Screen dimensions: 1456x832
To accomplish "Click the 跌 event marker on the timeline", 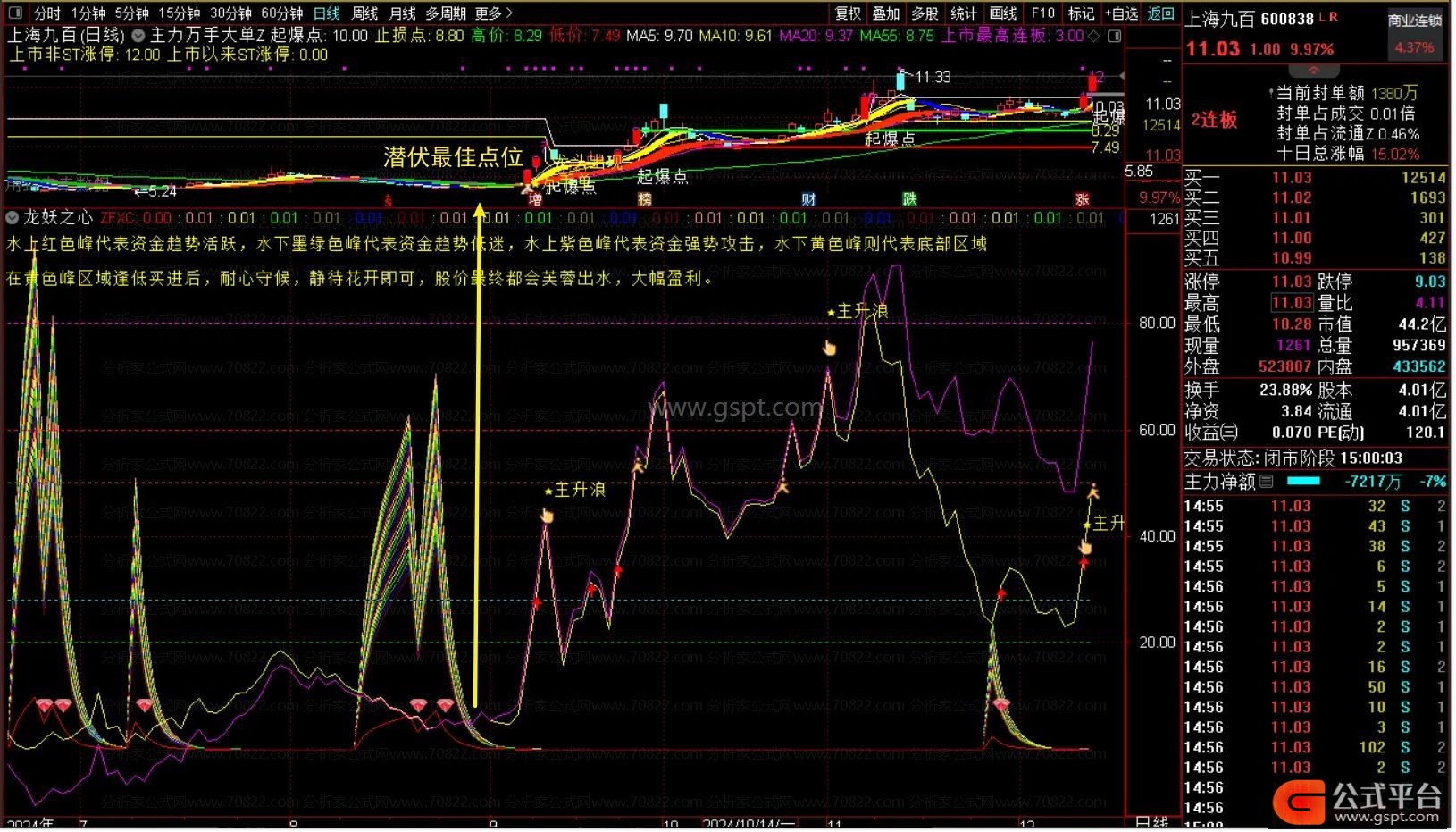I will pyautogui.click(x=909, y=199).
